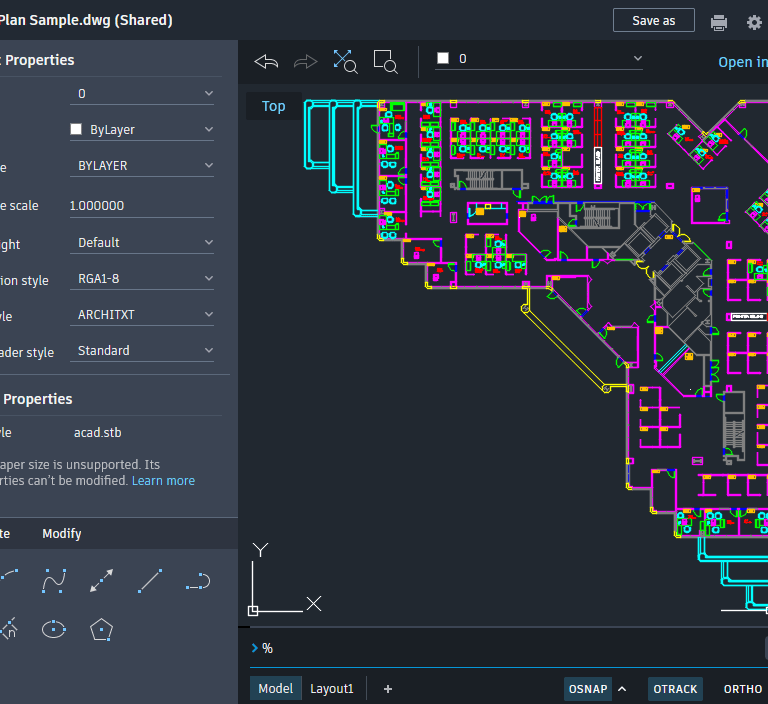Click the Undo arrow icon
Screen dimensions: 768x704
(x=266, y=62)
